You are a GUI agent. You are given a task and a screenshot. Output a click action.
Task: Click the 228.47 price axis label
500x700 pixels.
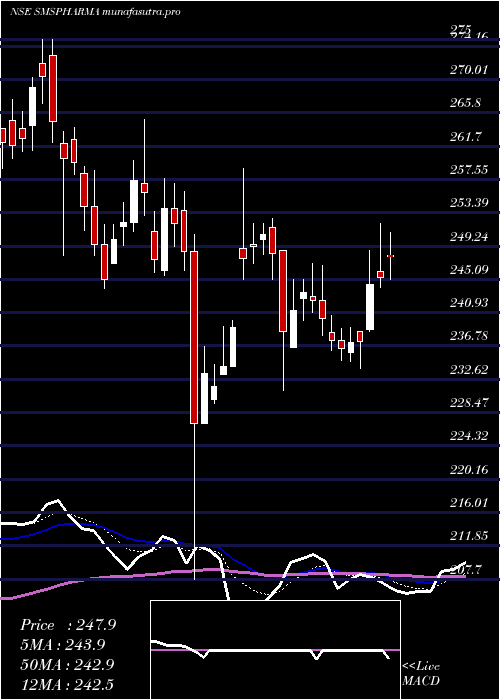[x=469, y=403]
